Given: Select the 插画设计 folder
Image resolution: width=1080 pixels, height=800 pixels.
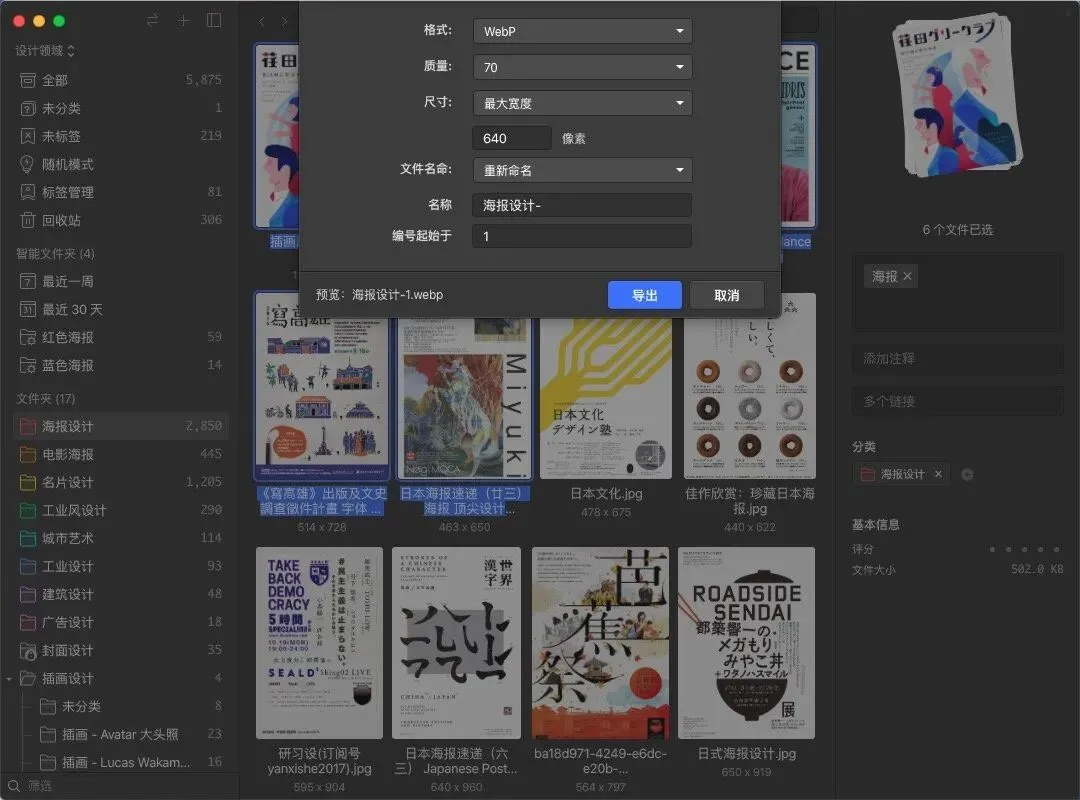Looking at the screenshot, I should coord(121,679).
